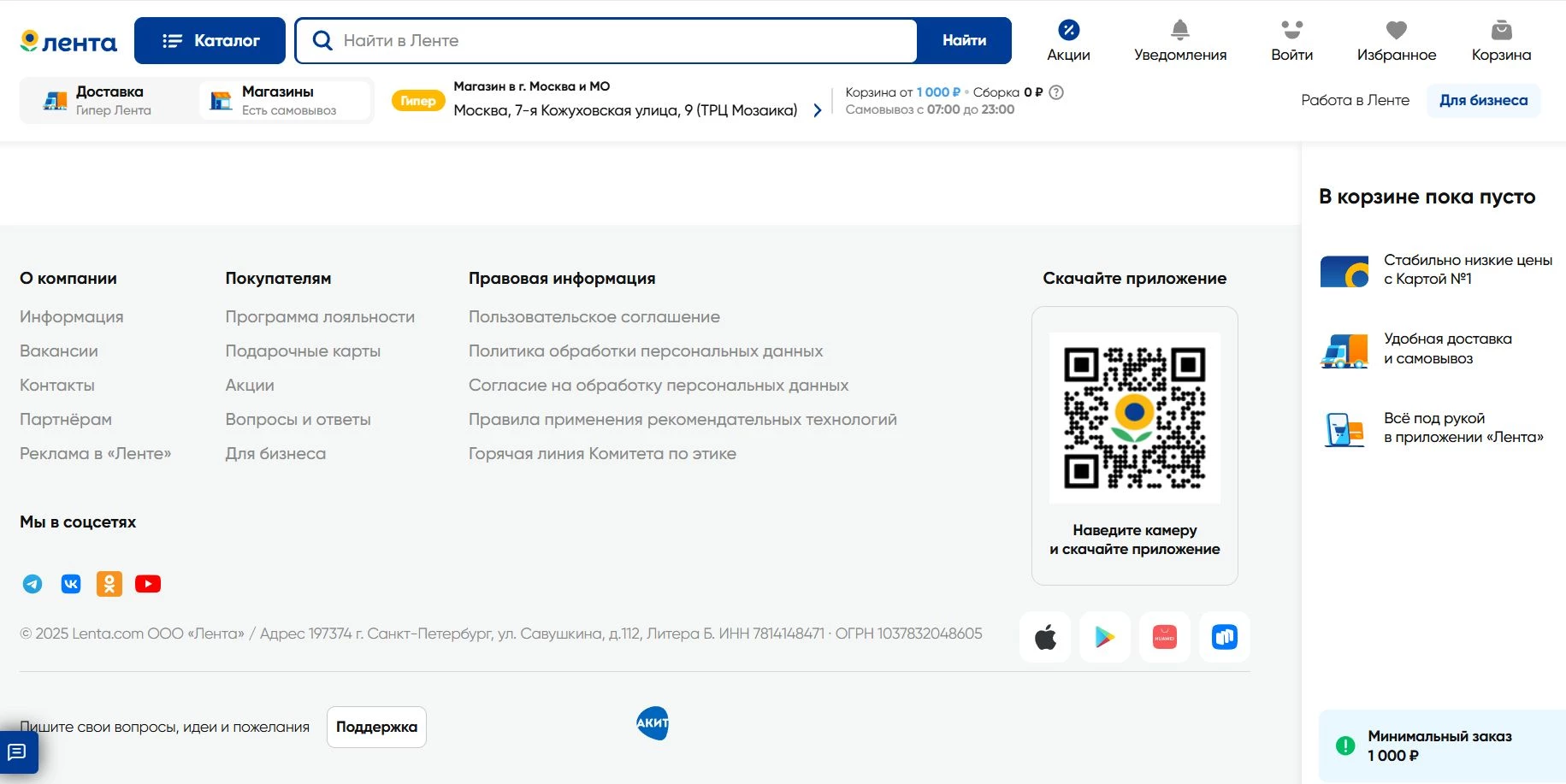Image resolution: width=1566 pixels, height=784 pixels.
Task: Click Стабильно низкие цены с Картой №1 text
Action: (x=1468, y=269)
